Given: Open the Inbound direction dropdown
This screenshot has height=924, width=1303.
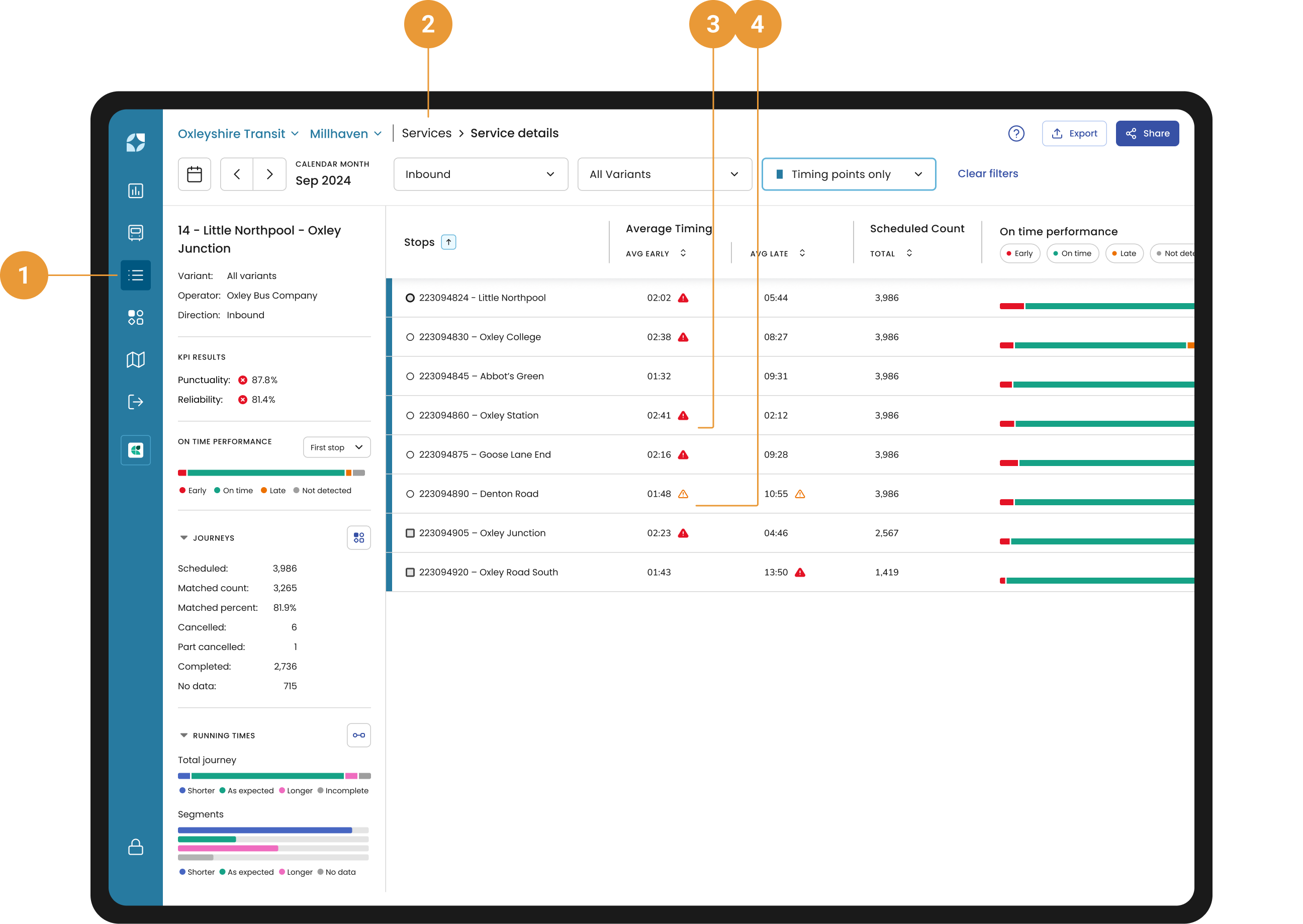Looking at the screenshot, I should (480, 174).
